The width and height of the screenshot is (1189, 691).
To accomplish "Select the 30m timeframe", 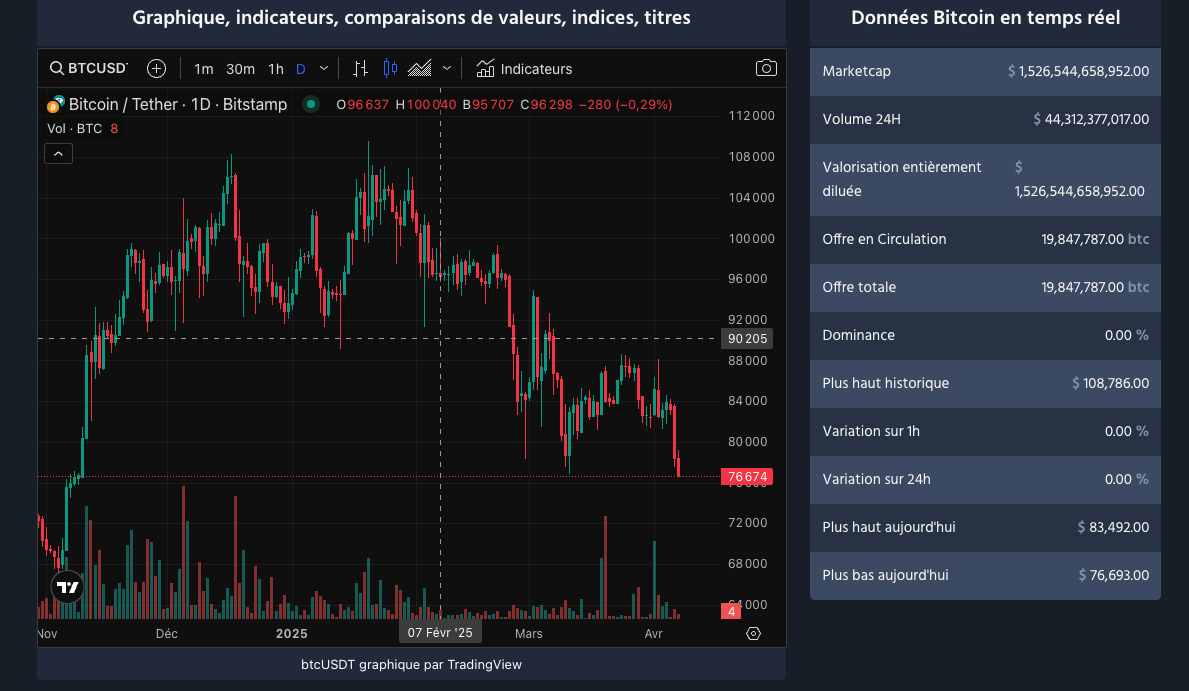I will [x=240, y=69].
